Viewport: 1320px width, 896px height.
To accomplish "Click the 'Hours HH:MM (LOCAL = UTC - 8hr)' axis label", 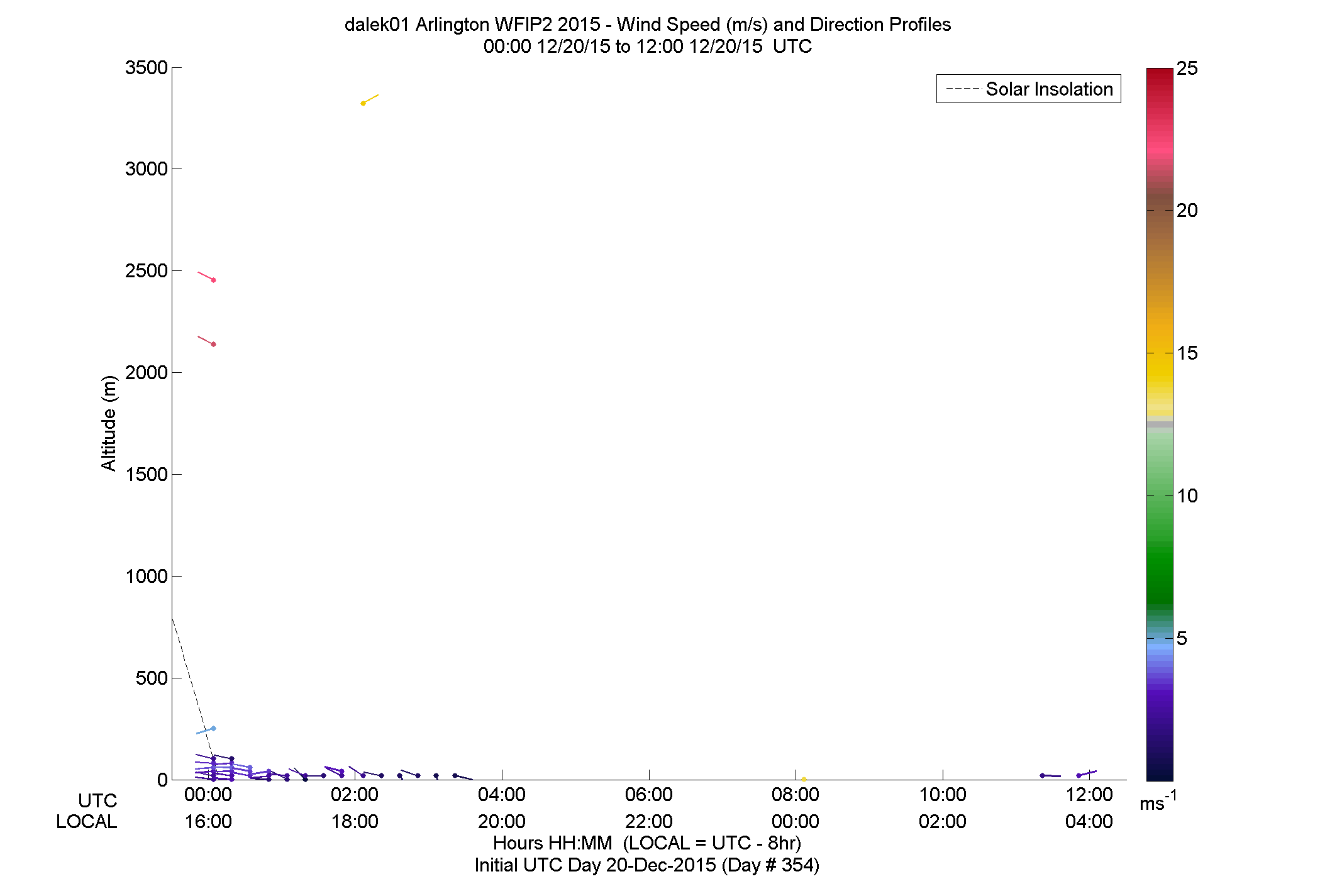I will (647, 843).
